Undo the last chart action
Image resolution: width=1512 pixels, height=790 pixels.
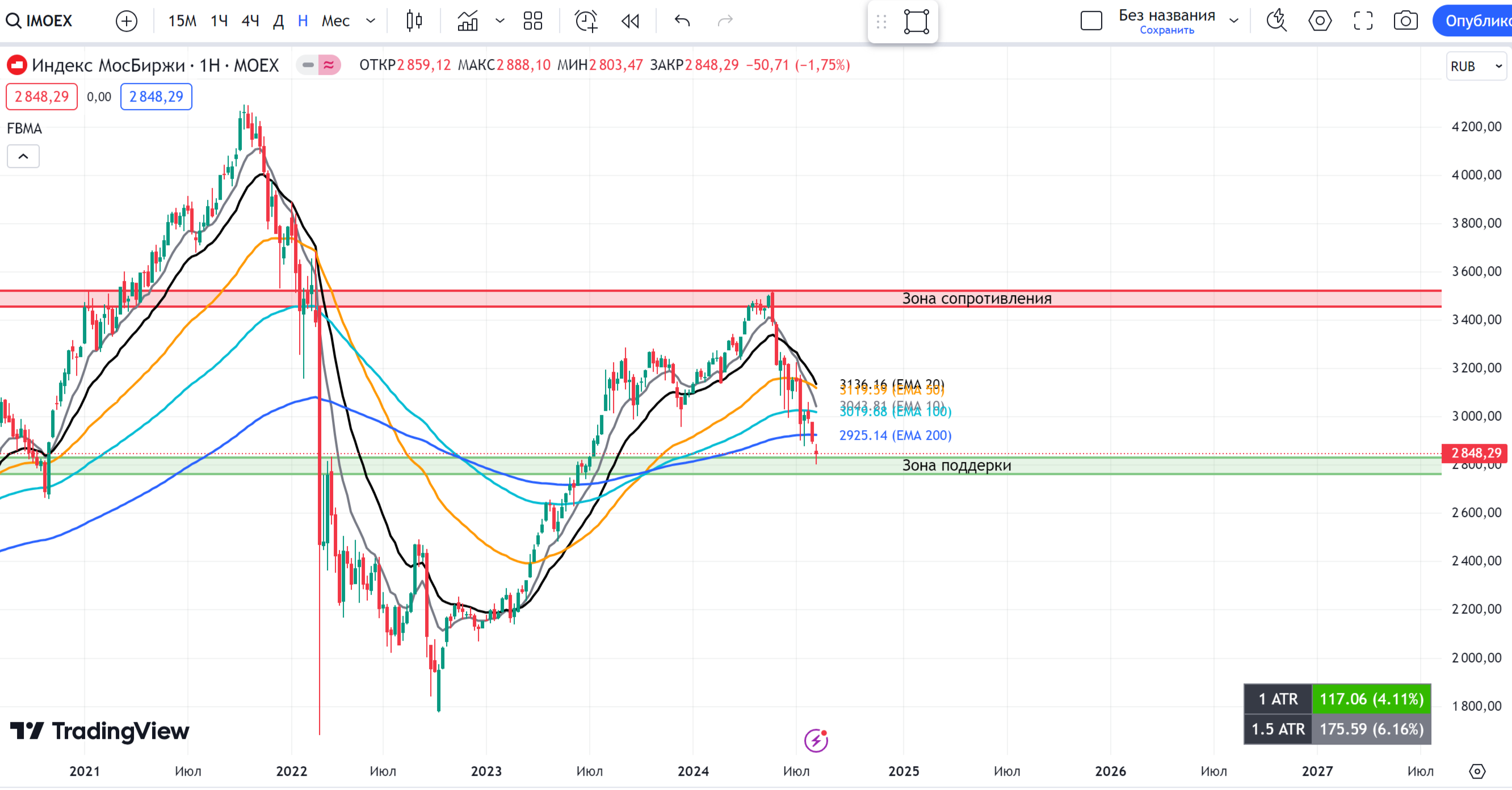pyautogui.click(x=682, y=21)
